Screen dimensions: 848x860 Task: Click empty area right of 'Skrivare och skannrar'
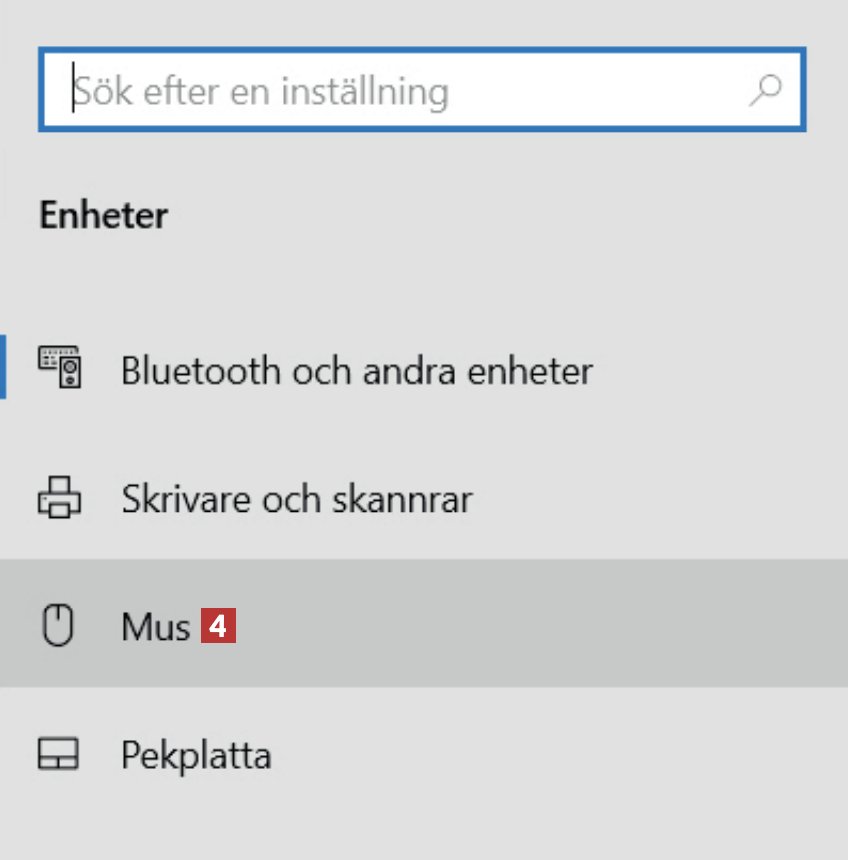click(x=650, y=498)
